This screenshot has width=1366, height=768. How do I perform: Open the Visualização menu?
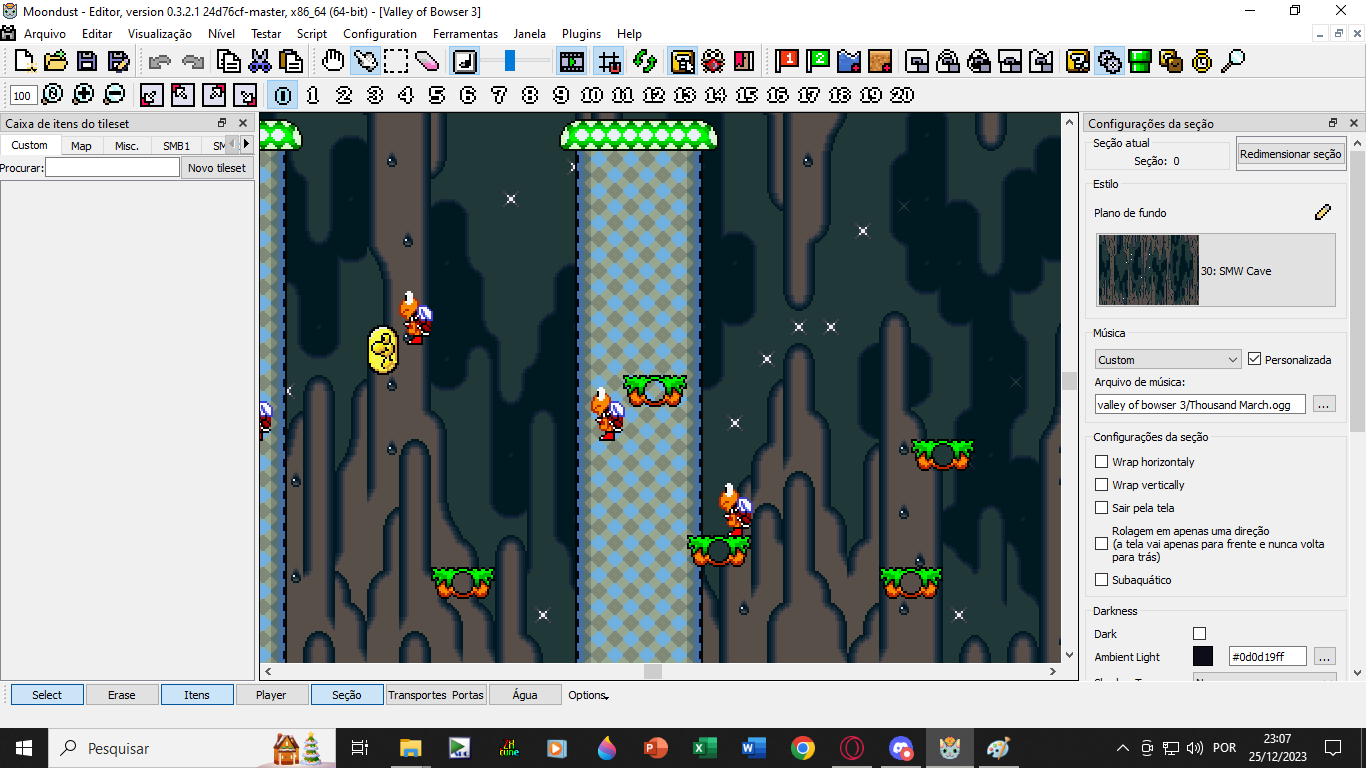tap(160, 34)
